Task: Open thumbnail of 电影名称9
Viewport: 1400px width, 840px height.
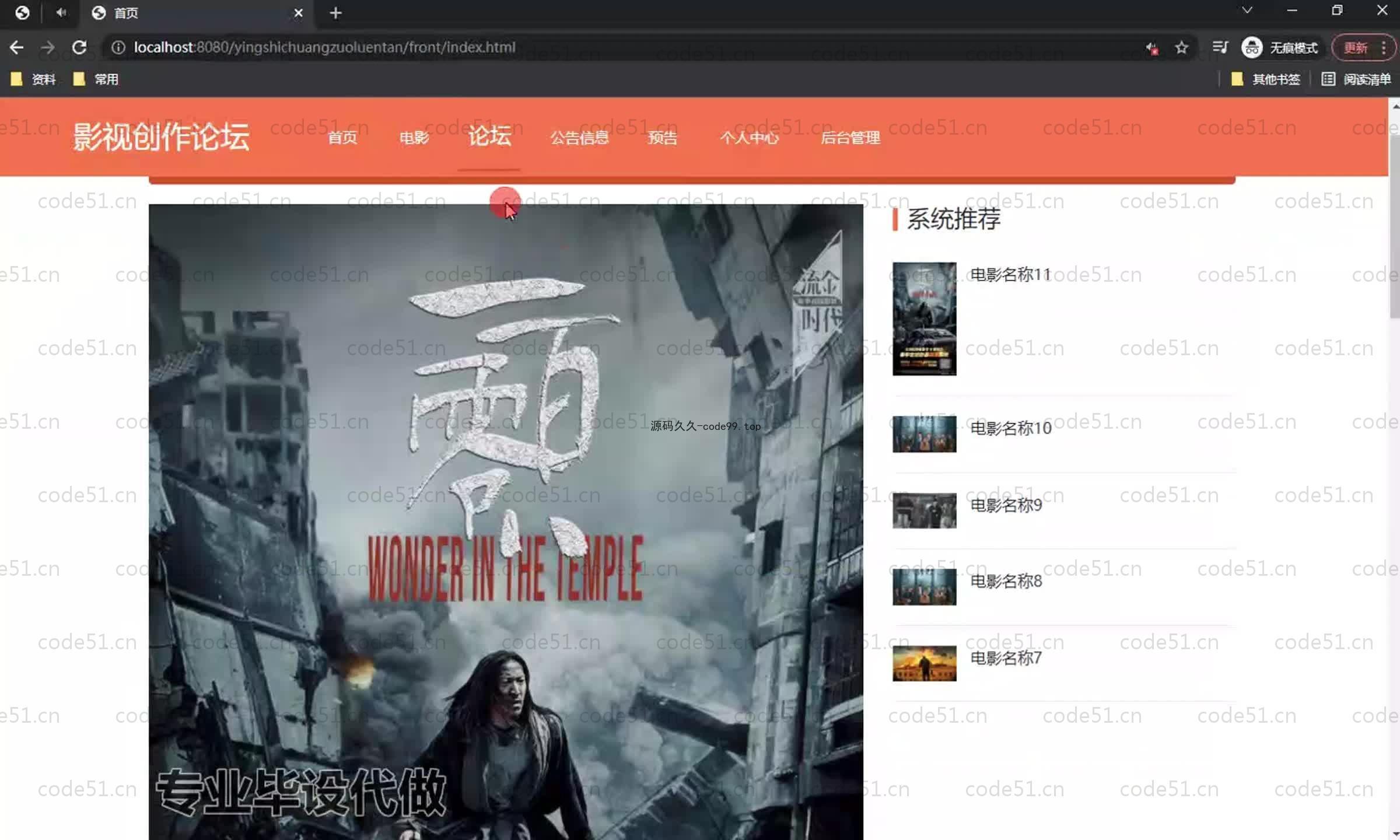Action: (924, 510)
